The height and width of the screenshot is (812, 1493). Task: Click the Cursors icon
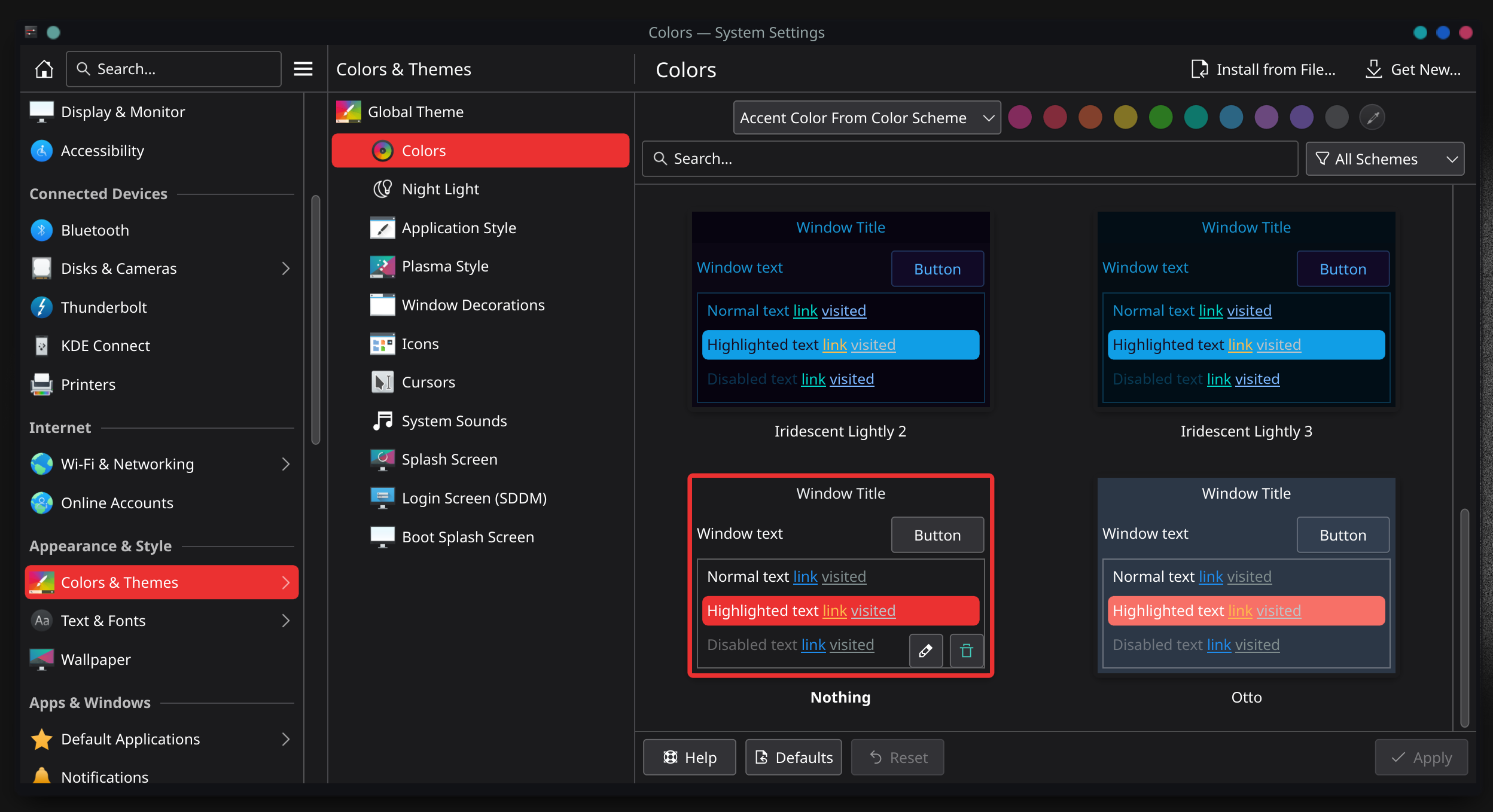pyautogui.click(x=382, y=382)
